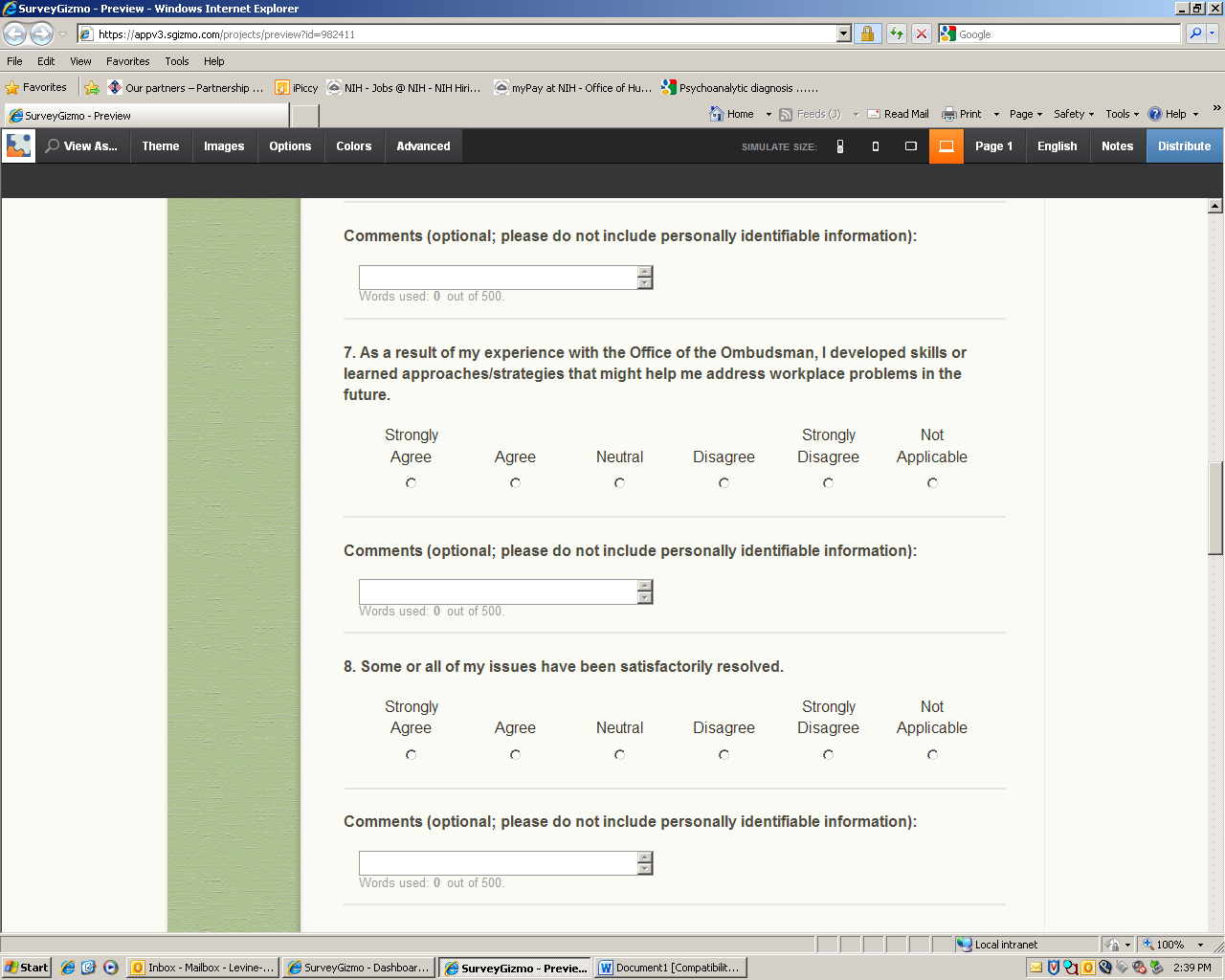Switch to the Theme tab
Viewport: 1225px width, 980px height.
[161, 146]
